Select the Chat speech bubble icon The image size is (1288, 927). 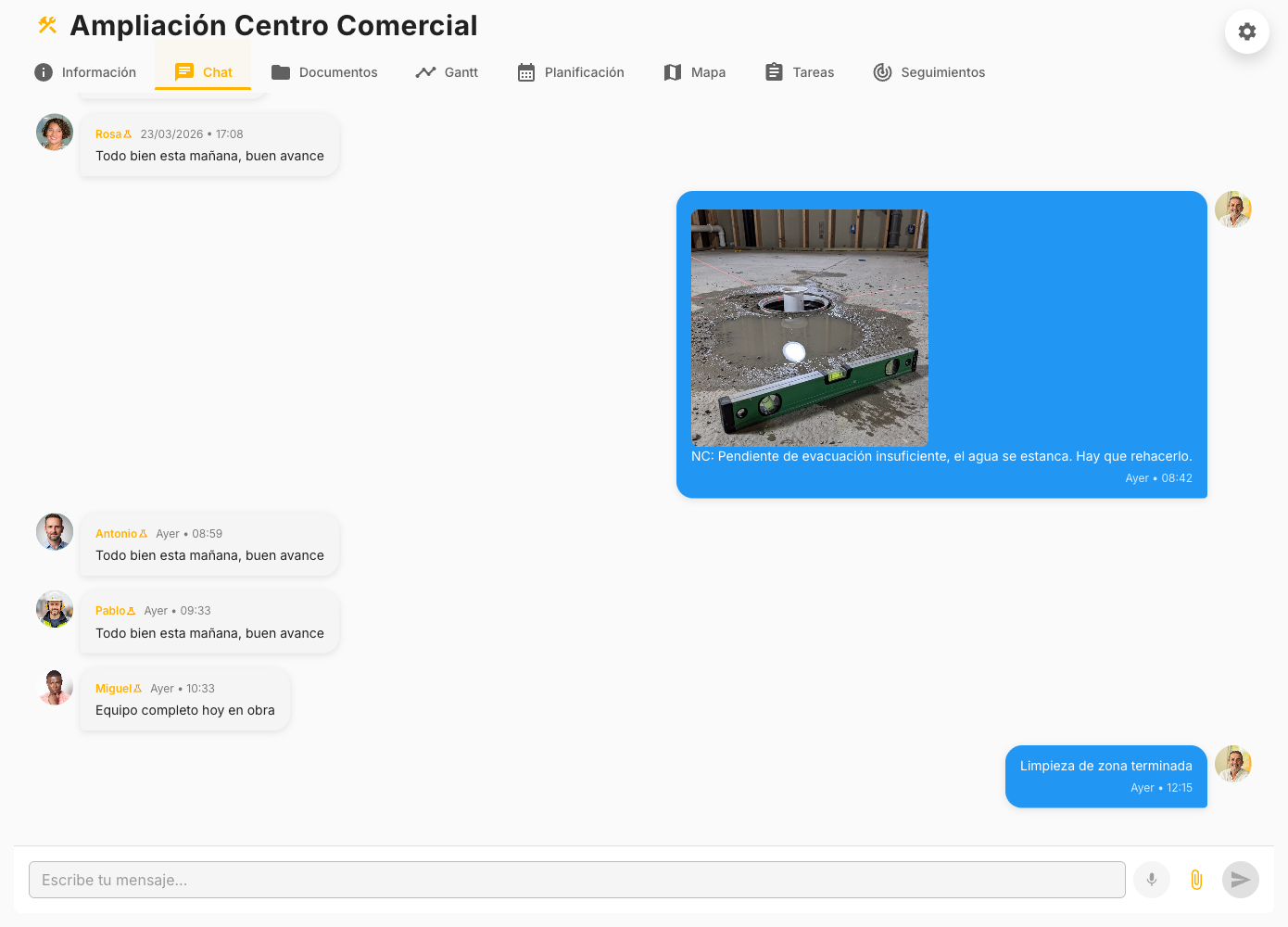[x=185, y=71]
